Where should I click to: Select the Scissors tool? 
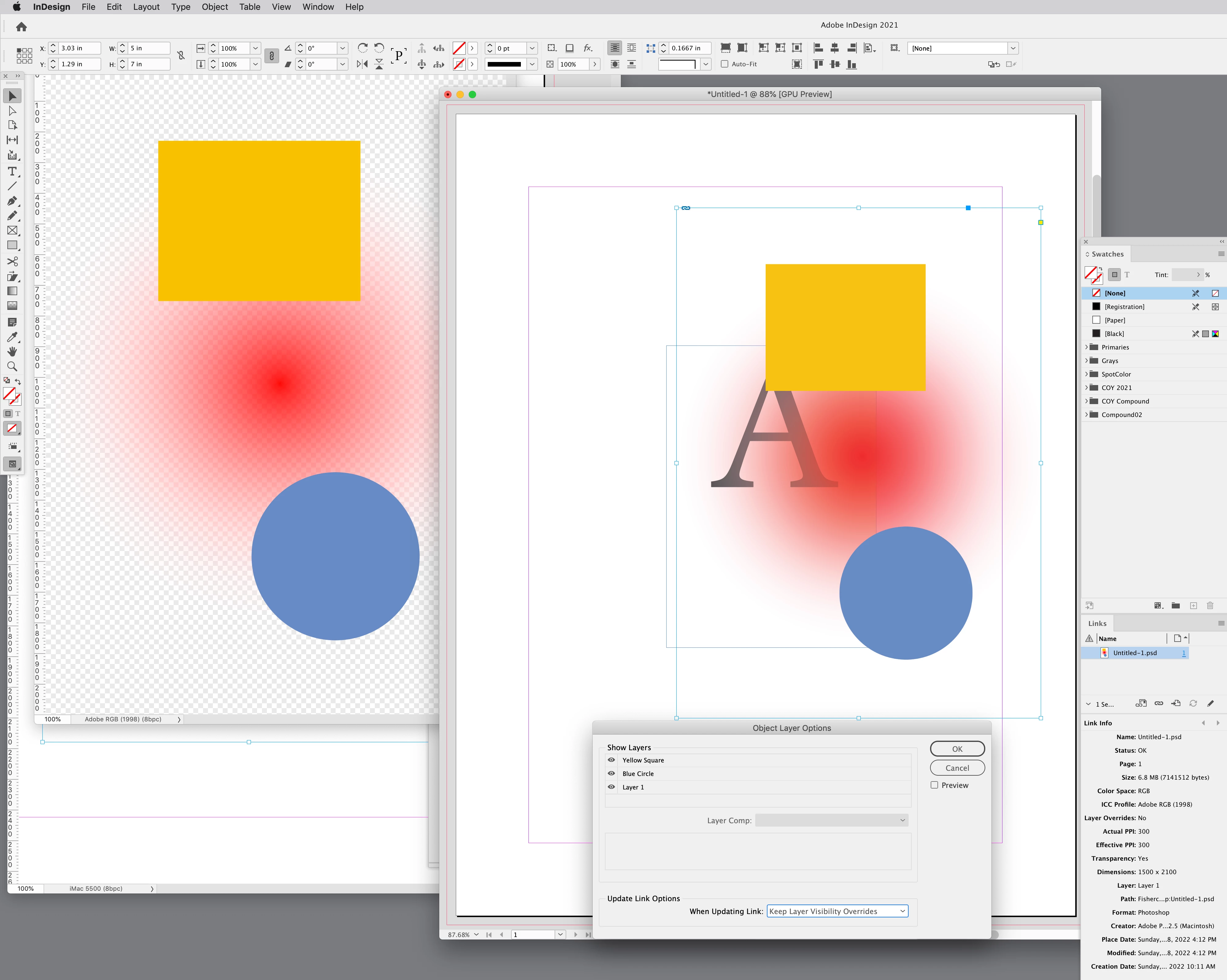point(12,261)
